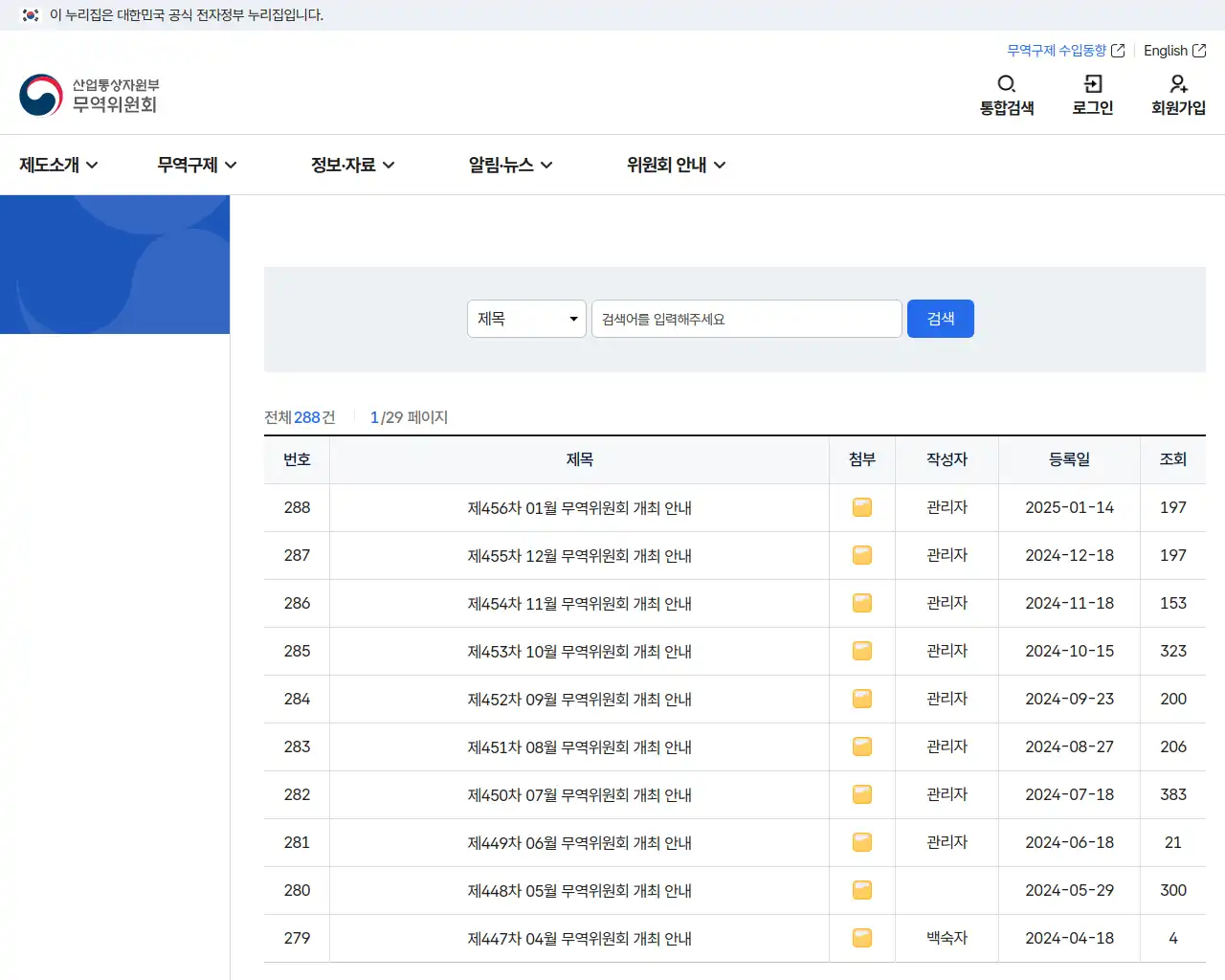The height and width of the screenshot is (980, 1225).
Task: Open the 통합검색 search icon
Action: click(1007, 95)
